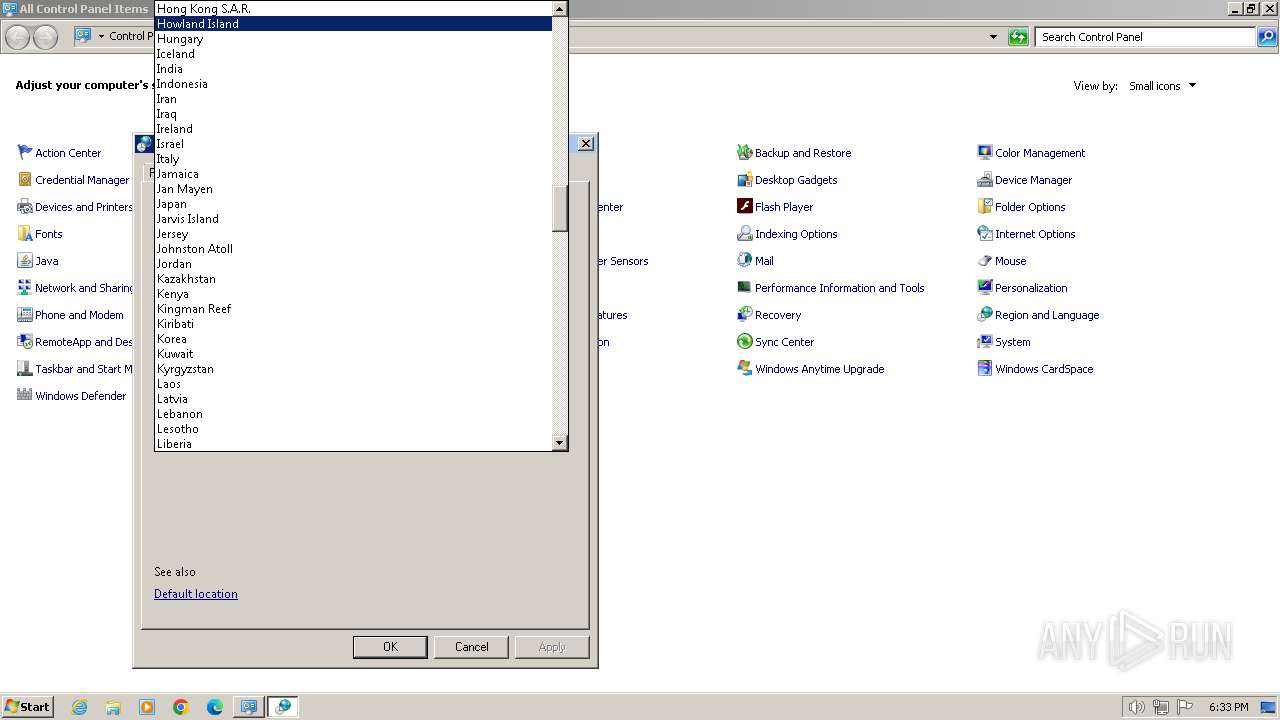
Task: Open Windows Defender icon
Action: coord(25,396)
